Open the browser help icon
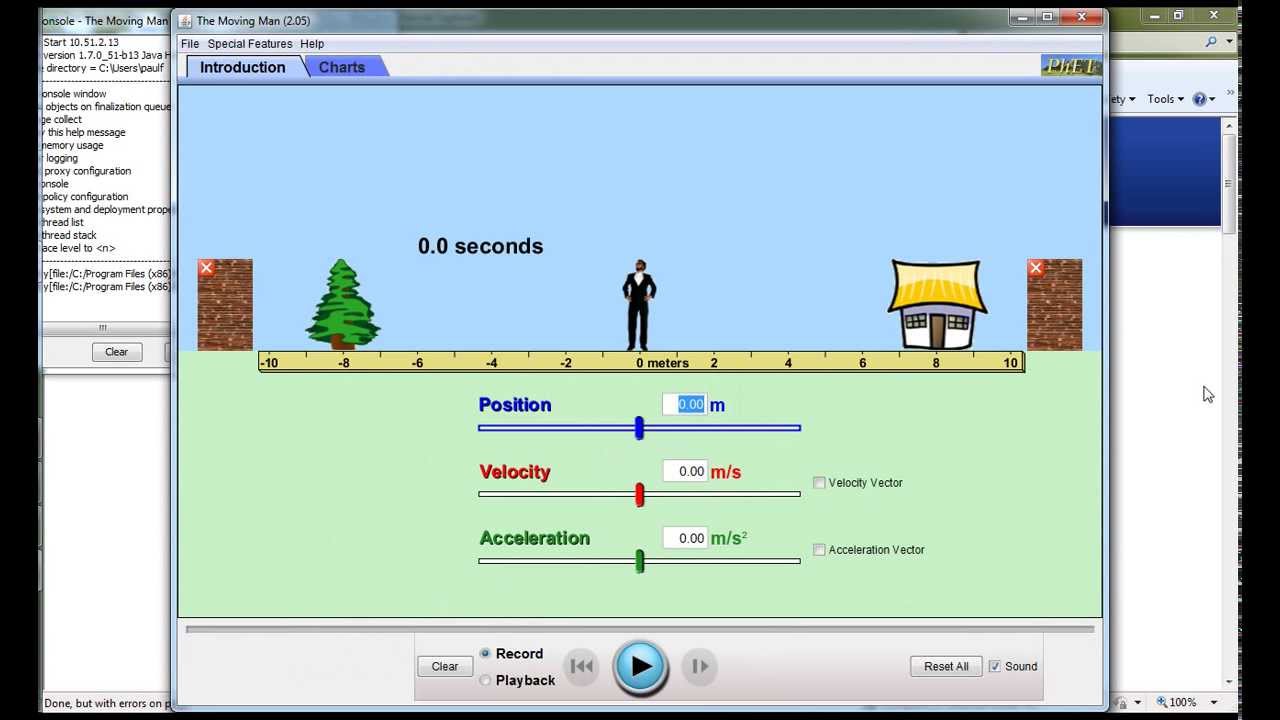This screenshot has width=1280, height=720. [1199, 99]
